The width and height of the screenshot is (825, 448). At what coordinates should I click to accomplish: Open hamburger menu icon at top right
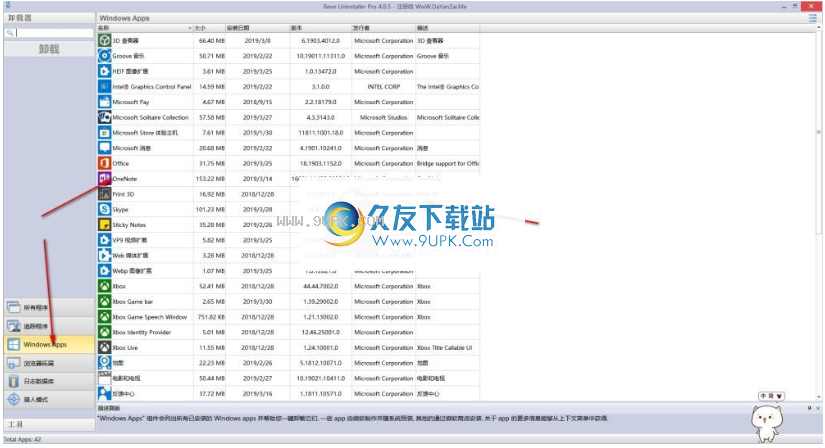click(813, 18)
